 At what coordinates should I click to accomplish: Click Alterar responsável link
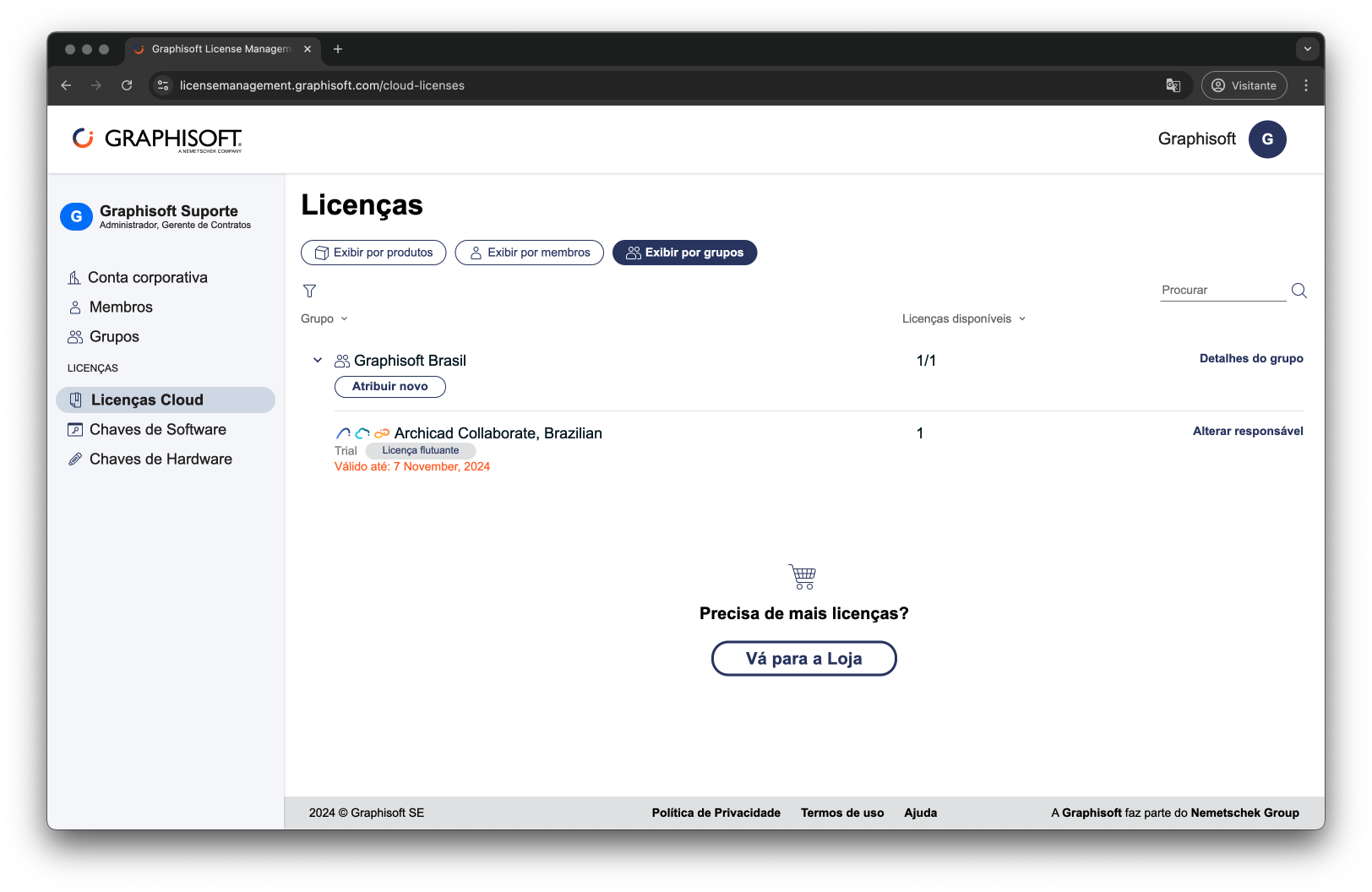[1248, 431]
